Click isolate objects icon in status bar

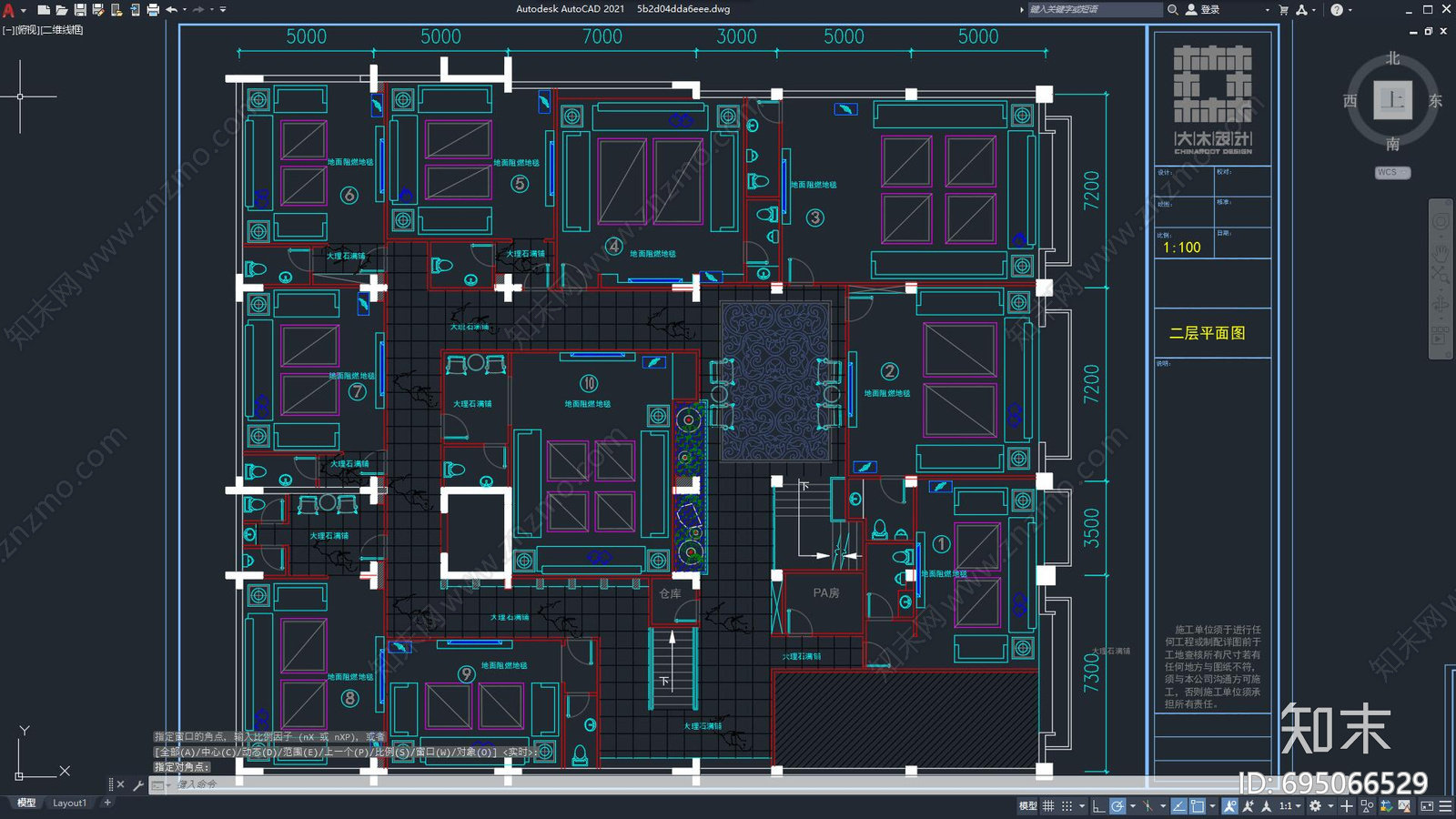click(x=1367, y=806)
